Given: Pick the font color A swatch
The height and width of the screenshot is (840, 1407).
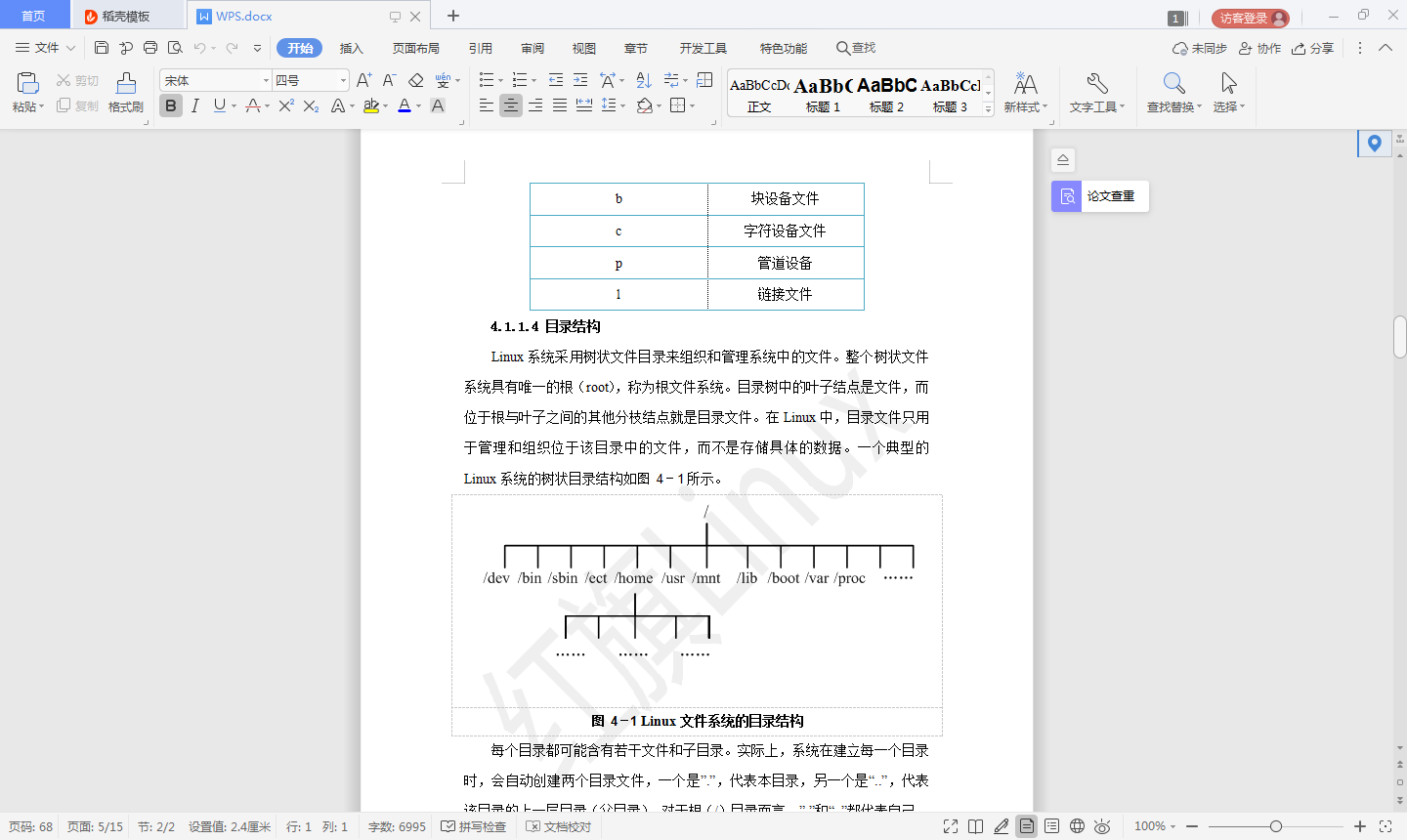Looking at the screenshot, I should [405, 105].
